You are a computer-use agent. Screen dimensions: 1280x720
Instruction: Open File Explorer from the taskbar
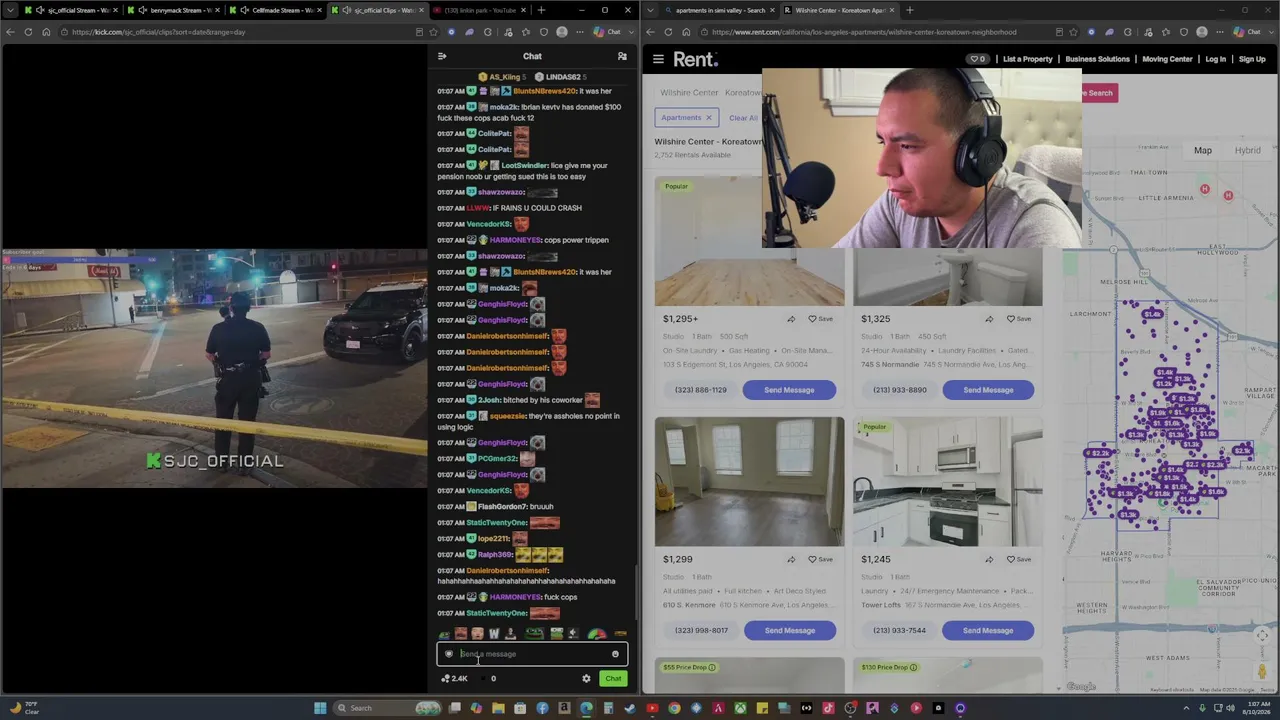pos(498,708)
